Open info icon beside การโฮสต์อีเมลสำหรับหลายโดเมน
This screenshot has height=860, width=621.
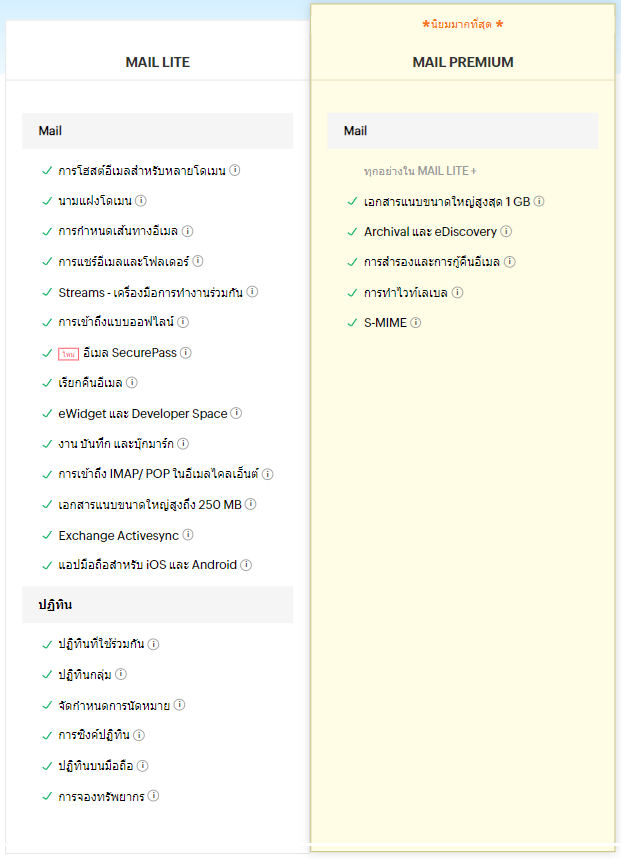point(235,170)
